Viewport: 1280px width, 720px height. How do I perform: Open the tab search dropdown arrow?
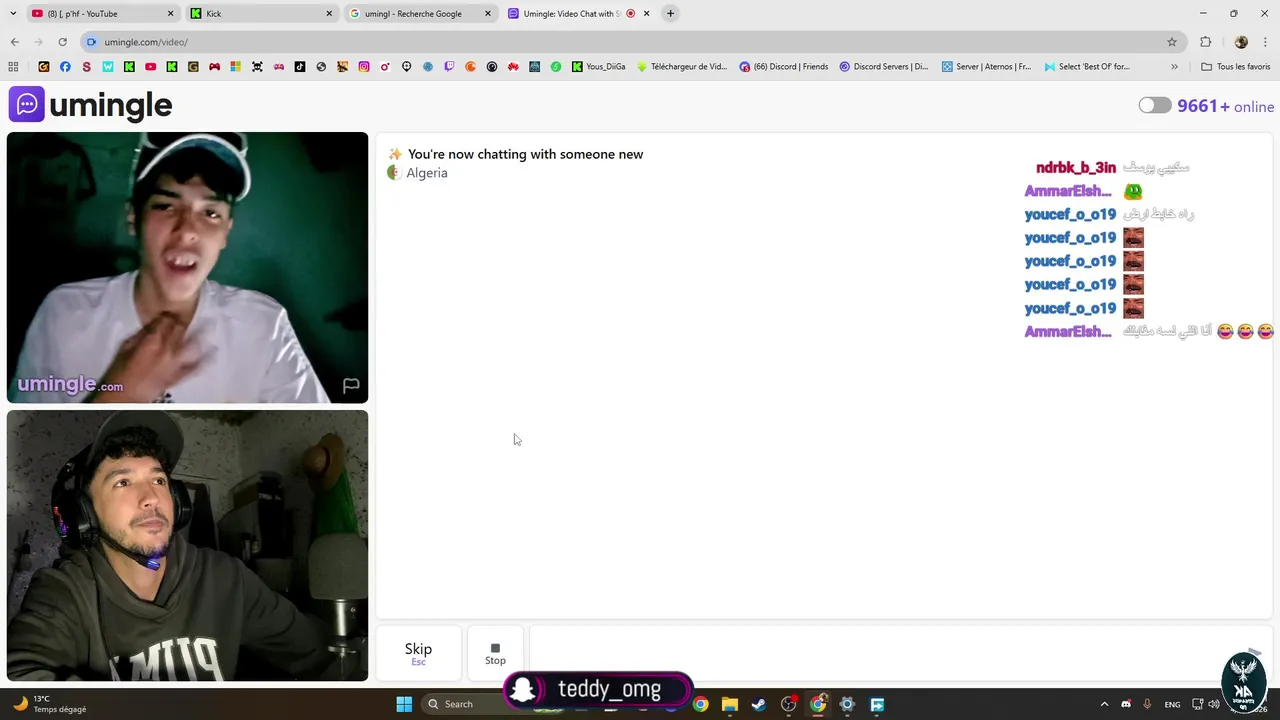(13, 14)
